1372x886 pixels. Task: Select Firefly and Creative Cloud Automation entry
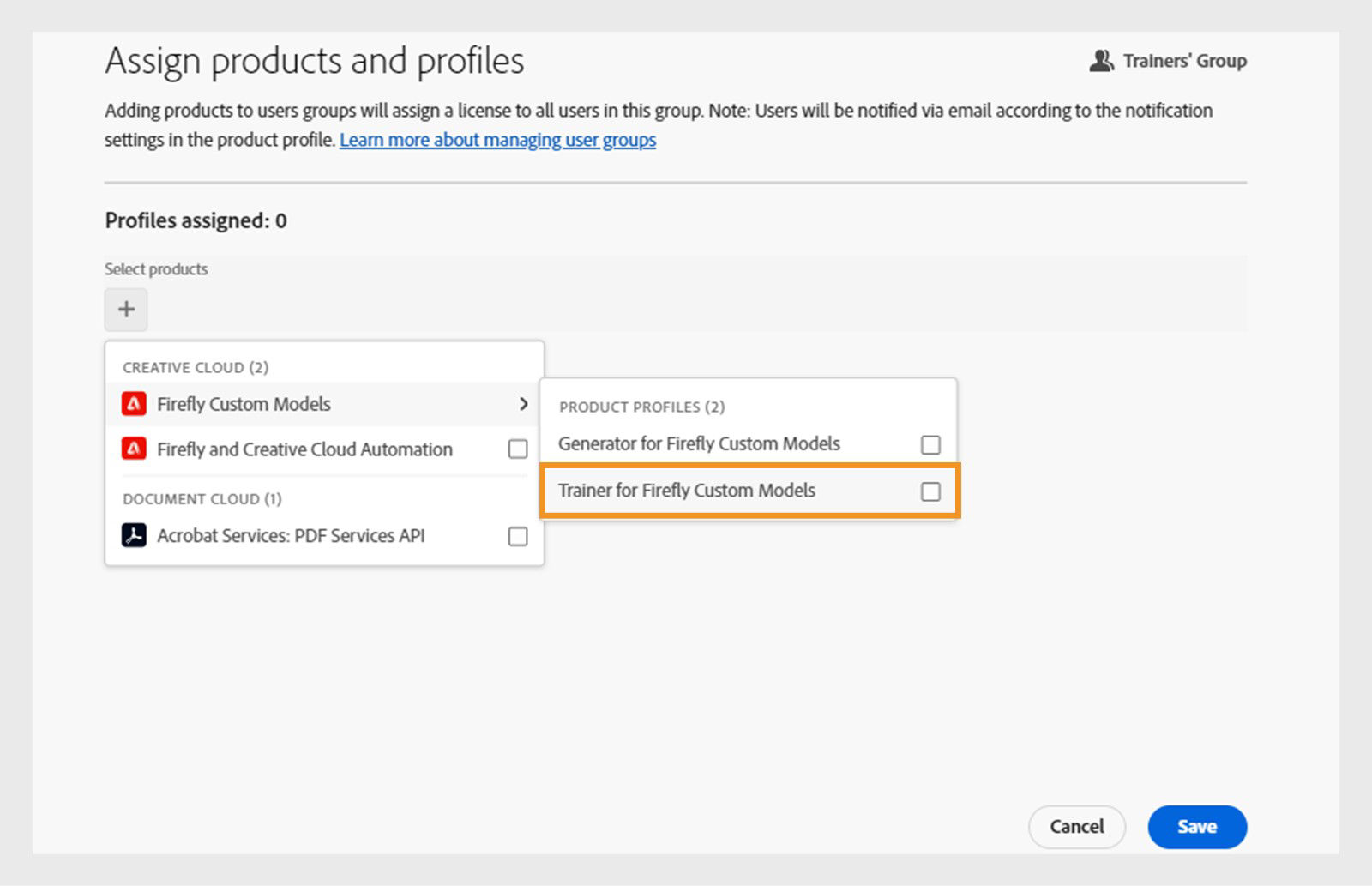[324, 449]
